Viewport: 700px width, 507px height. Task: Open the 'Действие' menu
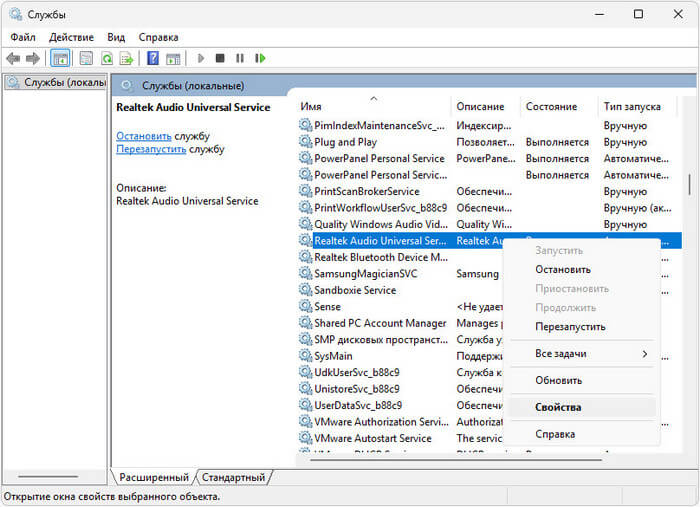[71, 37]
